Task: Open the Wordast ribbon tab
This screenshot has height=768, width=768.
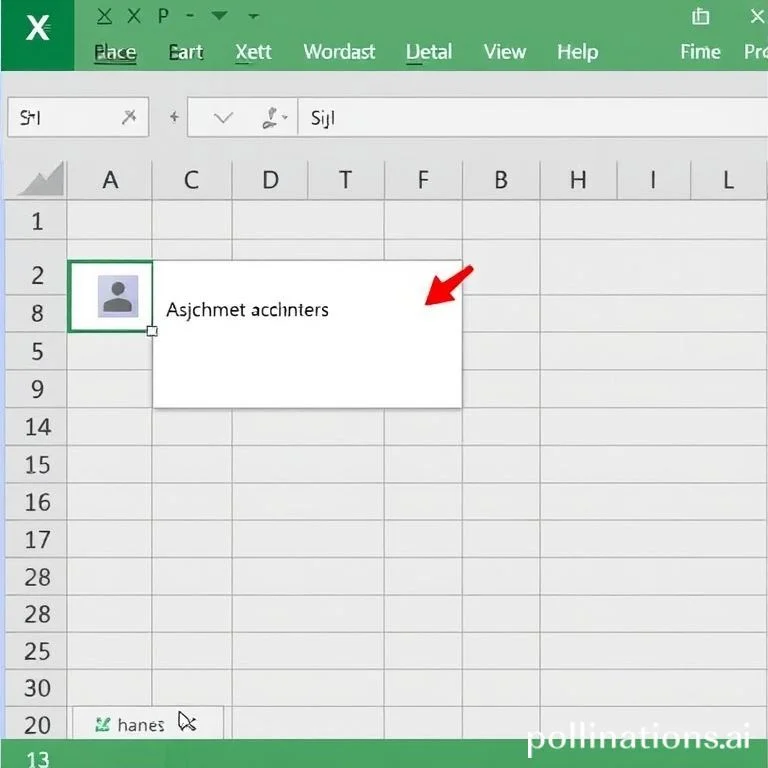Action: click(x=339, y=52)
